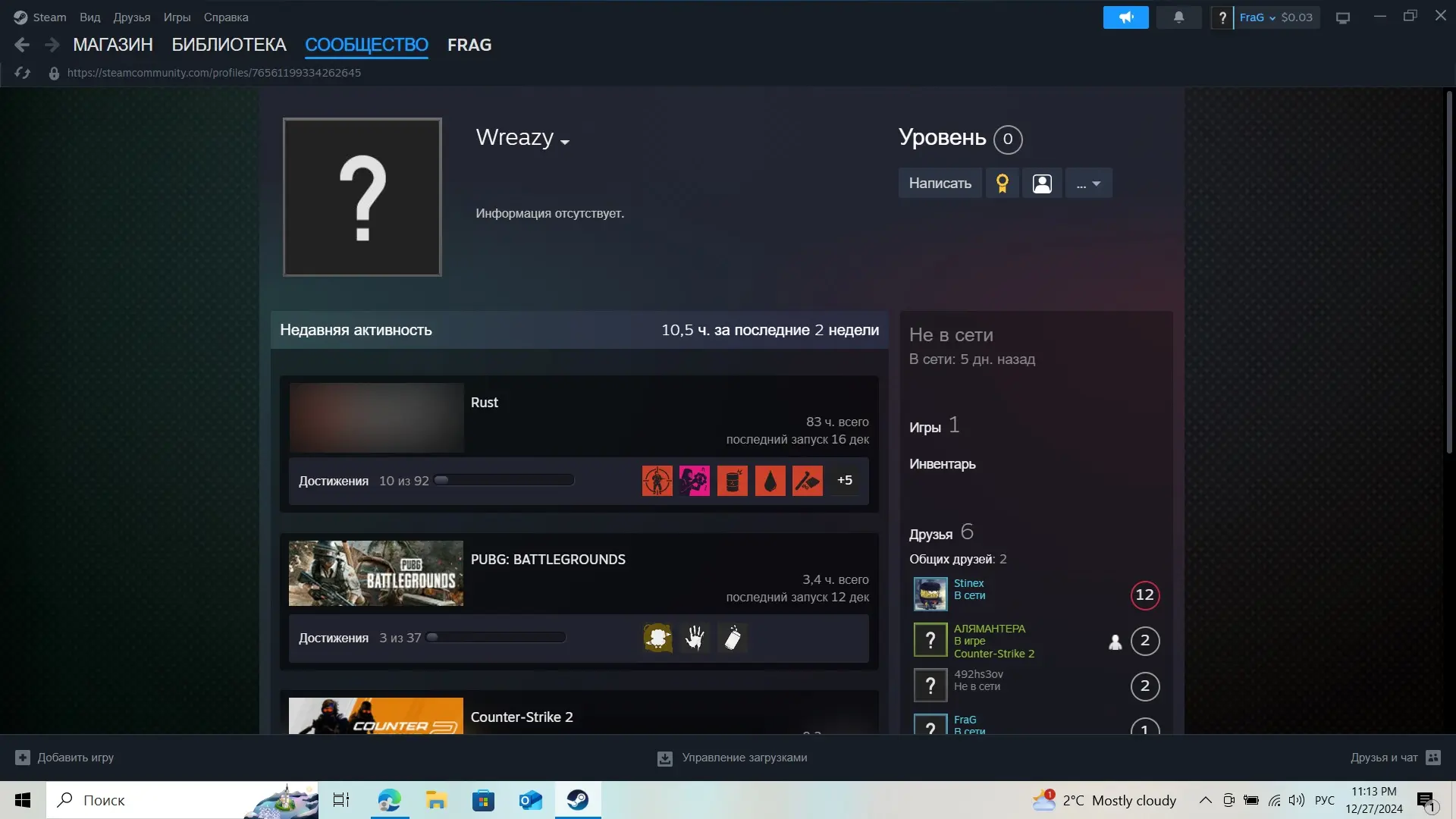Click the in-game status indicator of АЛЯМАНТЕРА
The height and width of the screenshot is (819, 1456).
point(1114,642)
